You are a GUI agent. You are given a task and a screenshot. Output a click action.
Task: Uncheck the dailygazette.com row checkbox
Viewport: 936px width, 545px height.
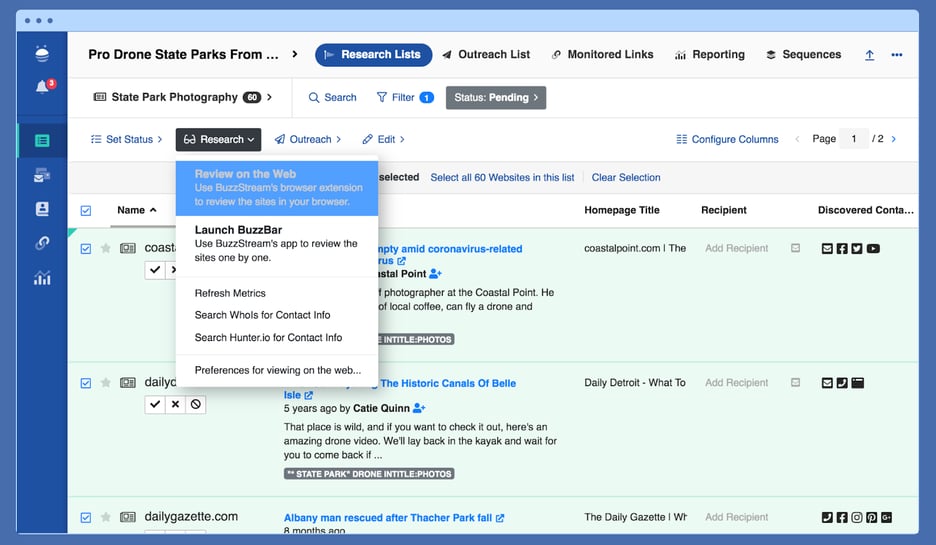coord(85,517)
